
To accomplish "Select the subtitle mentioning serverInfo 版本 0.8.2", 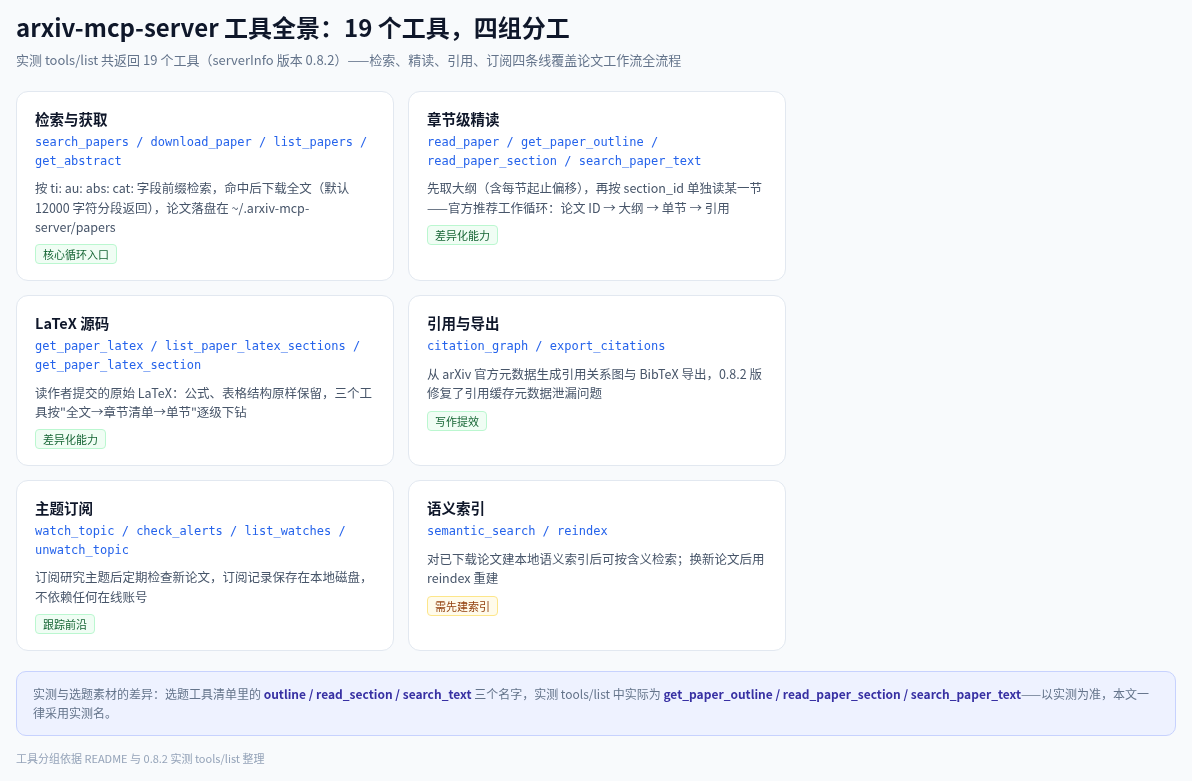I will click(x=348, y=61).
